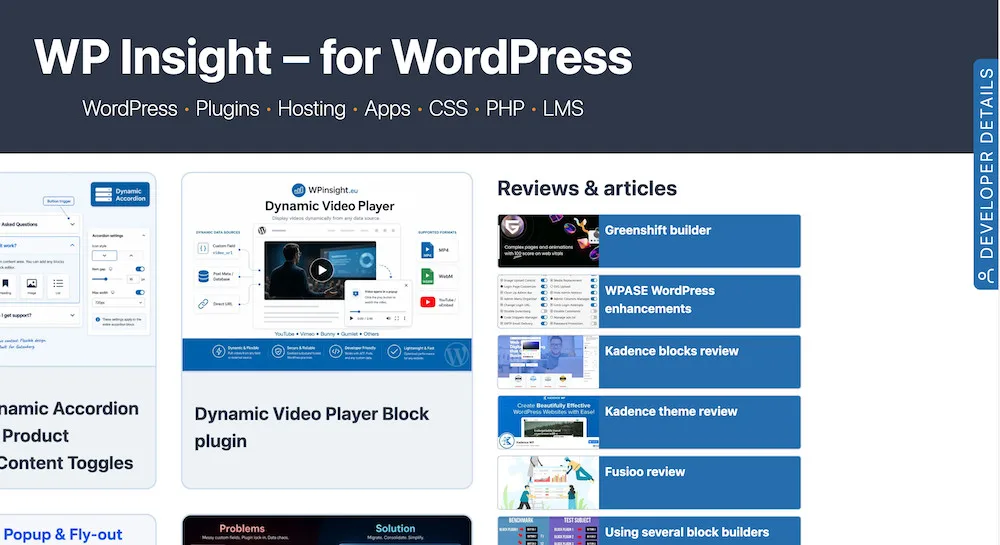Screen dimensions: 1000x545
Task: Click the WPASE enhancements thumbnail
Action: coord(548,302)
